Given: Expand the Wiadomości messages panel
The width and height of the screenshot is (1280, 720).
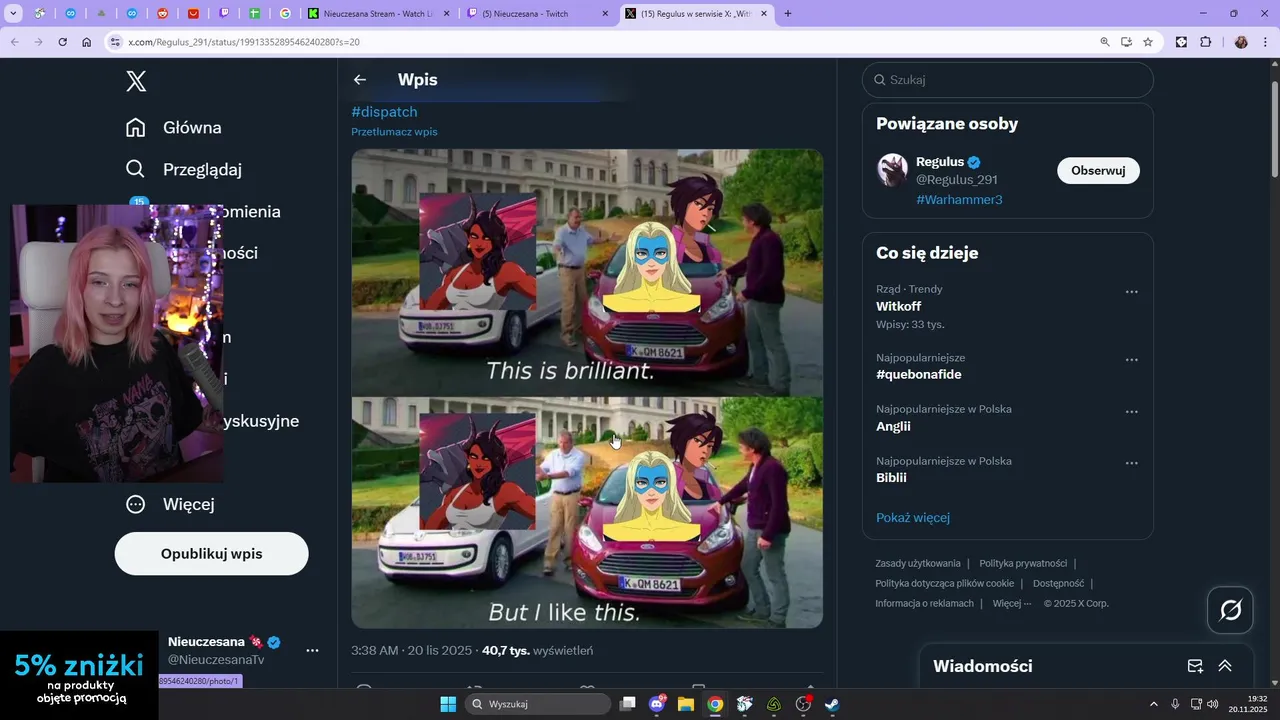Looking at the screenshot, I should (x=1225, y=666).
